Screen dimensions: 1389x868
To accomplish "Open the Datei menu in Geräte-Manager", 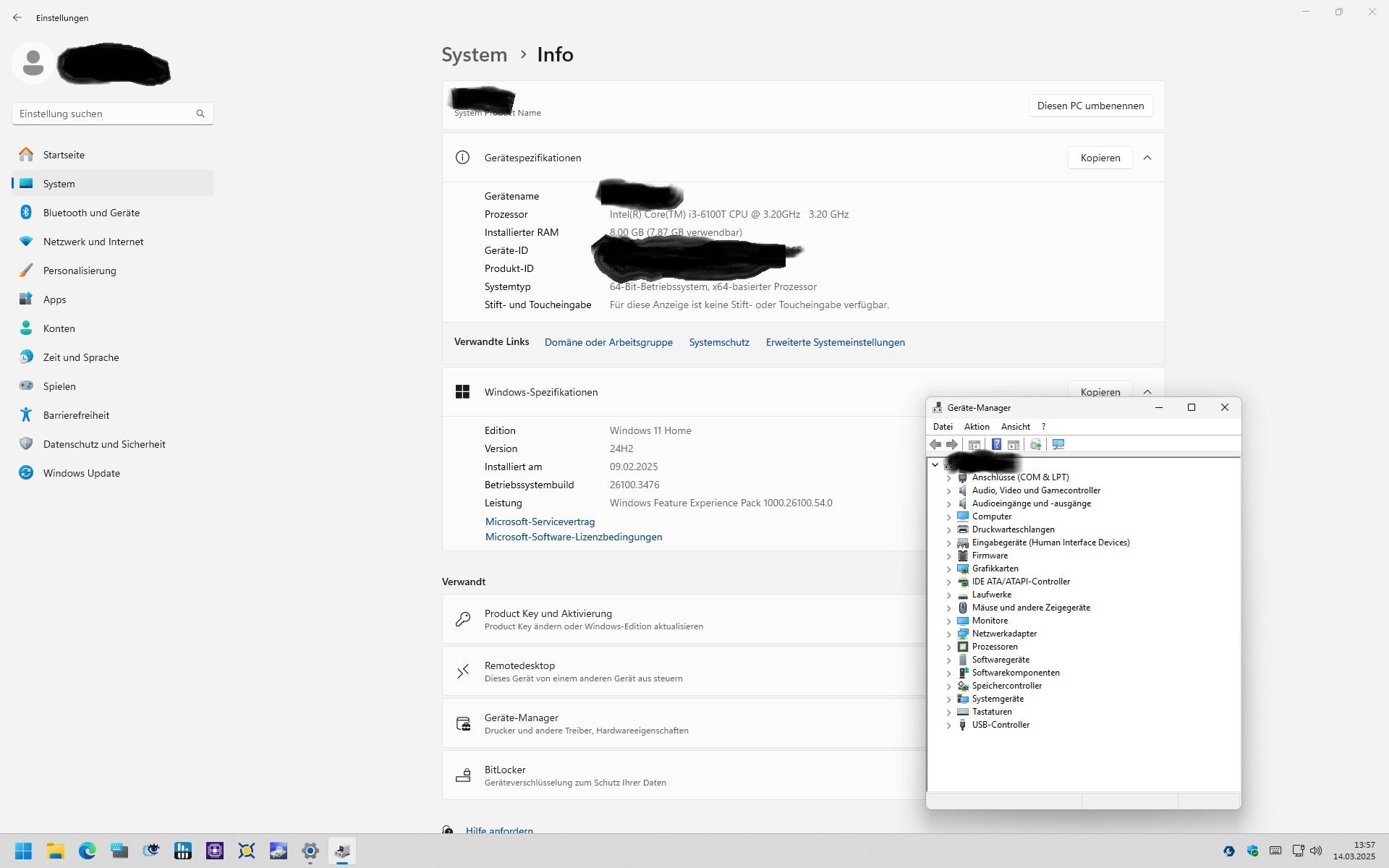I will point(943,427).
